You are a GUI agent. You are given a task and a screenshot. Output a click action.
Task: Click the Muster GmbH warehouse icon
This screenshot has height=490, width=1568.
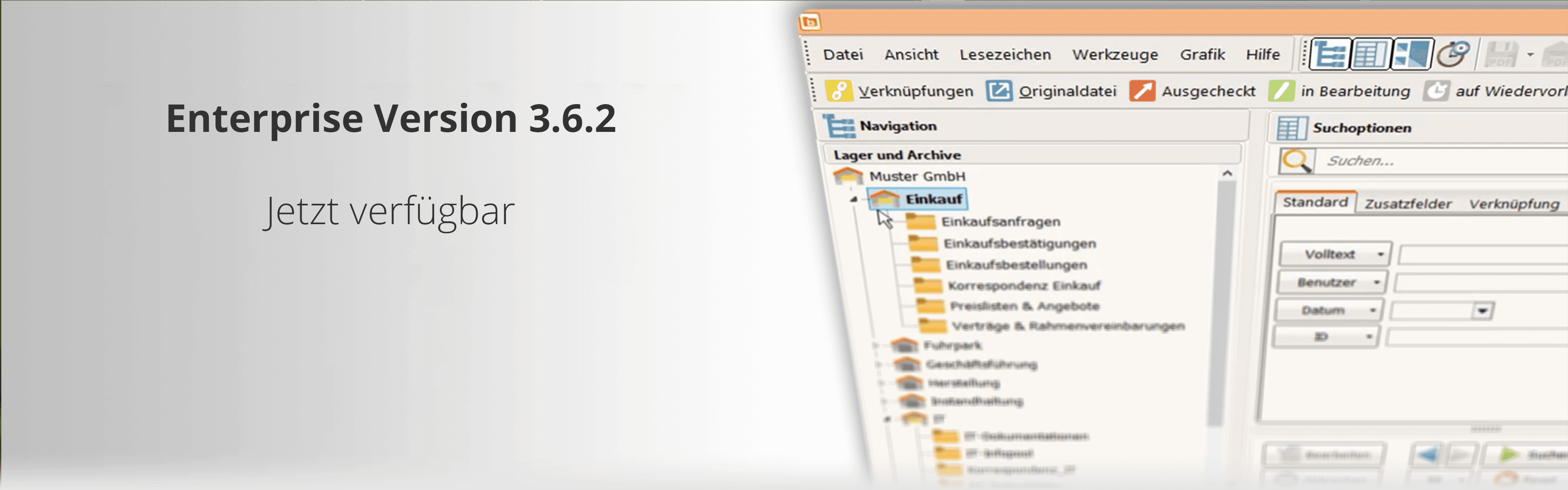click(848, 176)
